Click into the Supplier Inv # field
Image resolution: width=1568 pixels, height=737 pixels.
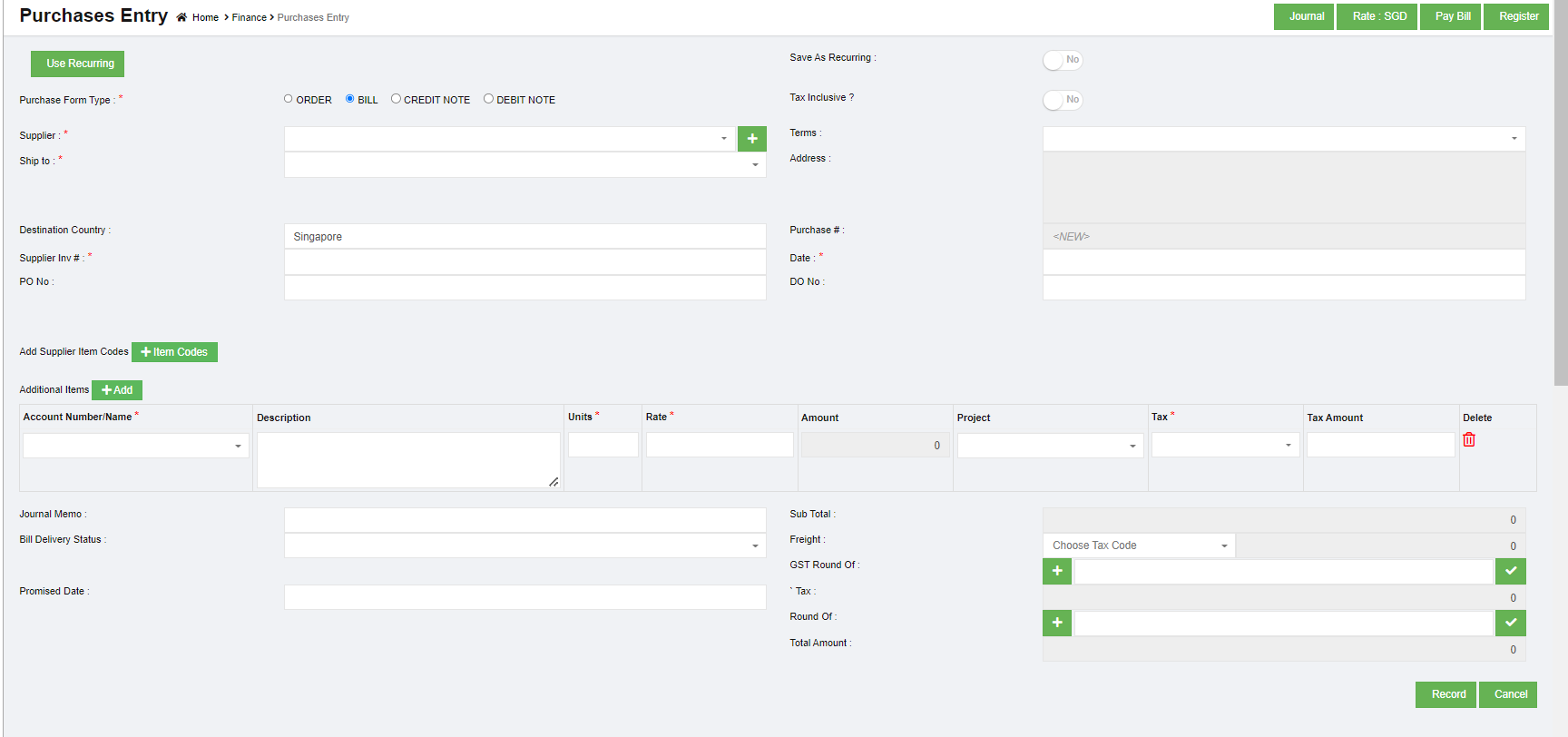click(524, 262)
